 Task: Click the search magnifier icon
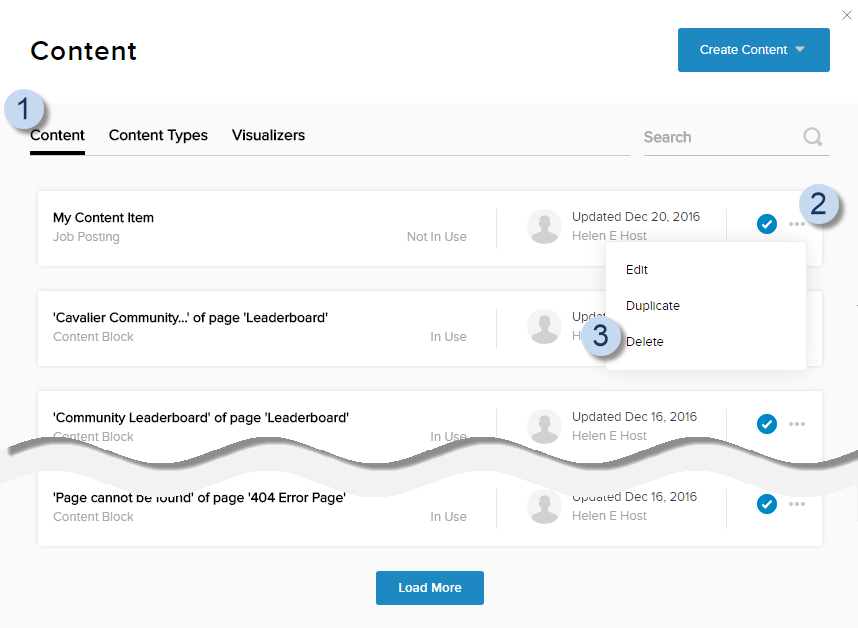813,137
